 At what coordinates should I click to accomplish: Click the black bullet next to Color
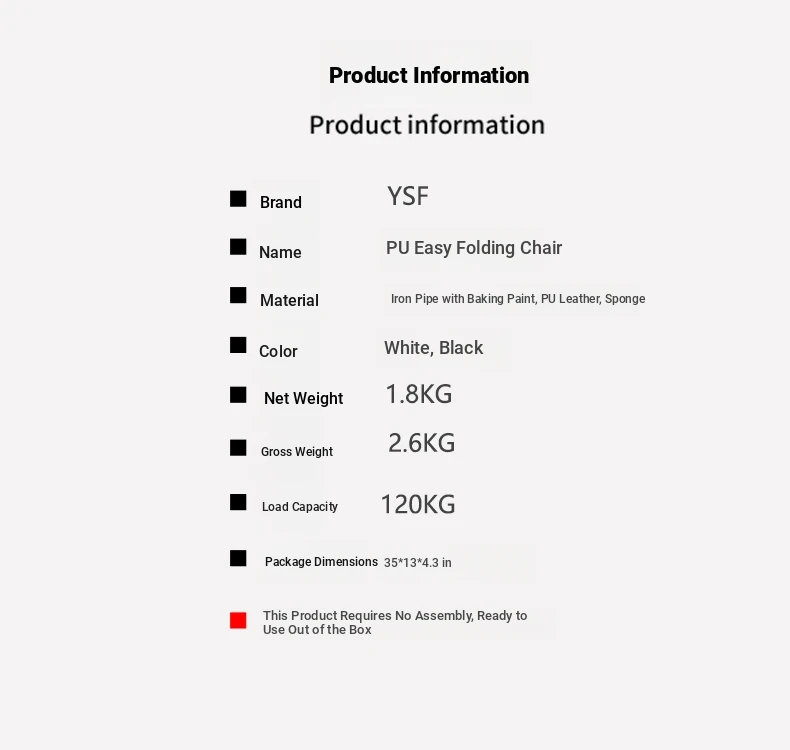238,345
